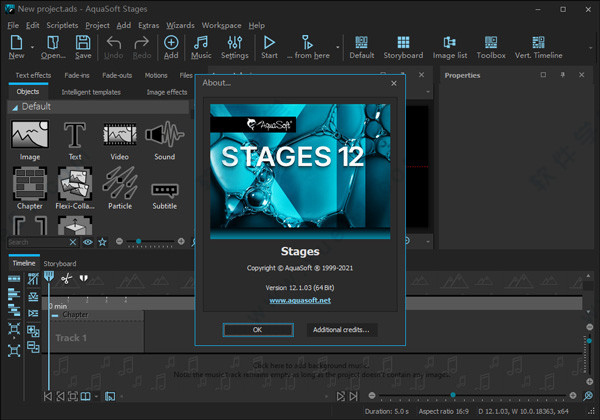Toggle the eye visibility filter in Toolbox
600x420 pixels.
[88, 242]
